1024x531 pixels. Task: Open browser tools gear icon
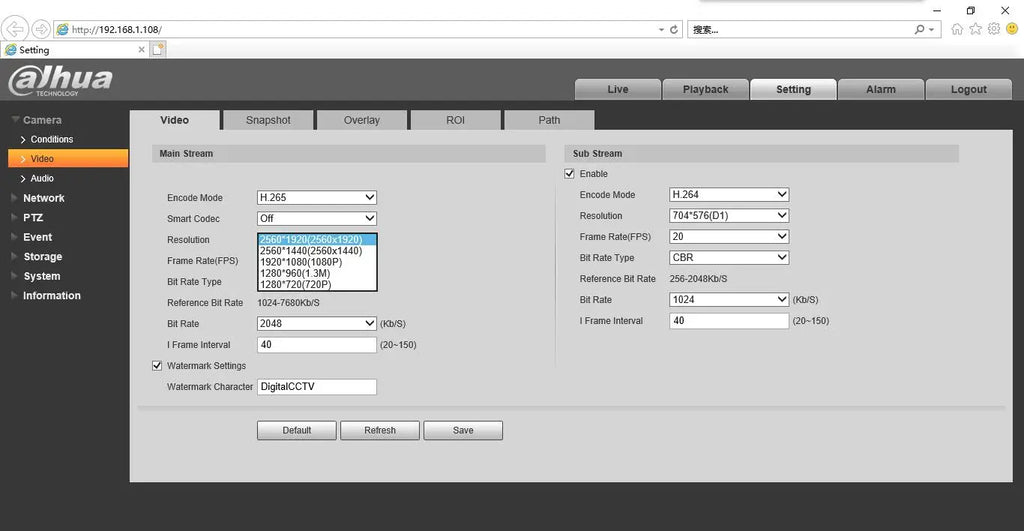coord(994,29)
